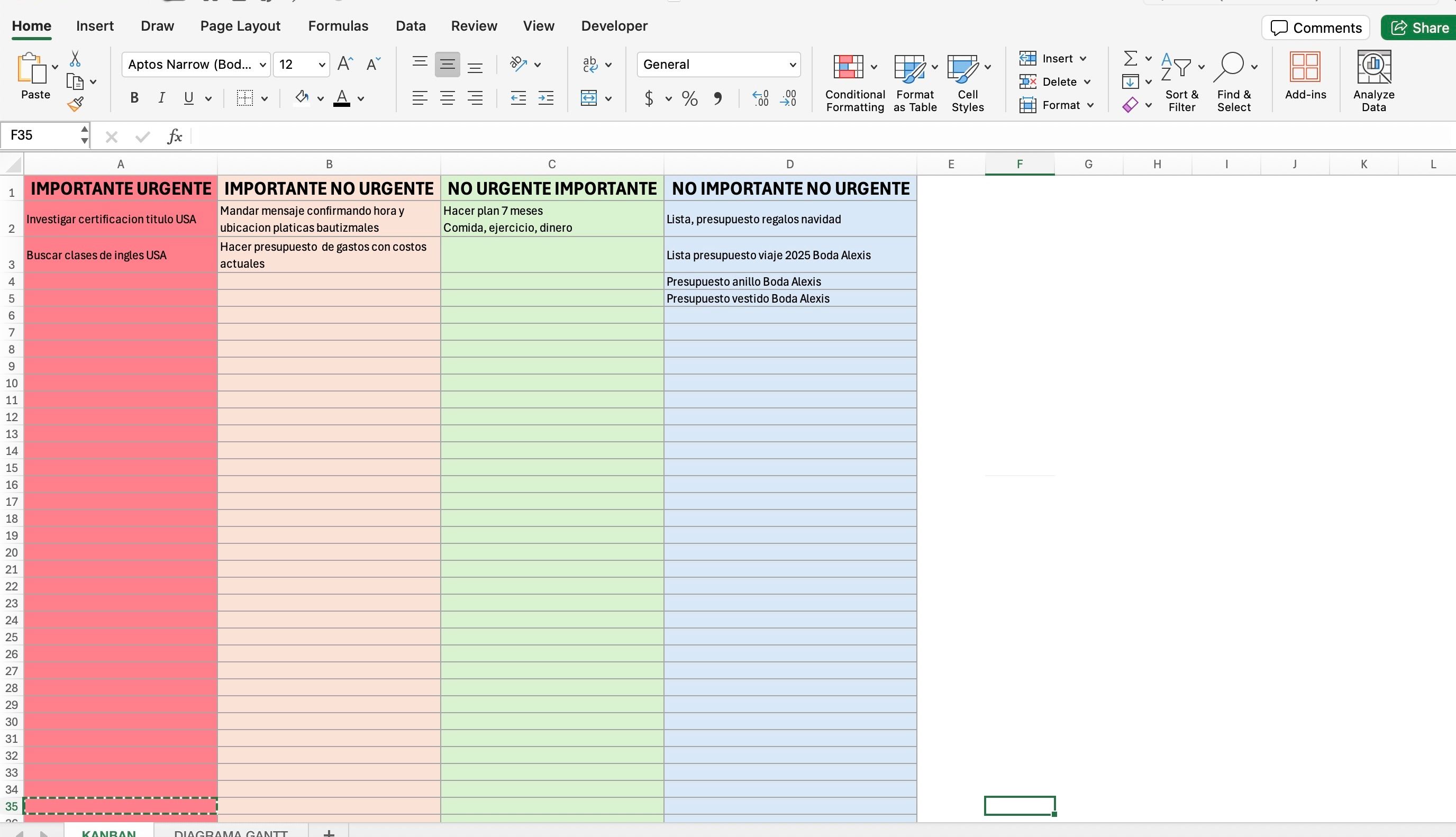This screenshot has width=1456, height=837.
Task: Select column D header
Action: tap(790, 165)
